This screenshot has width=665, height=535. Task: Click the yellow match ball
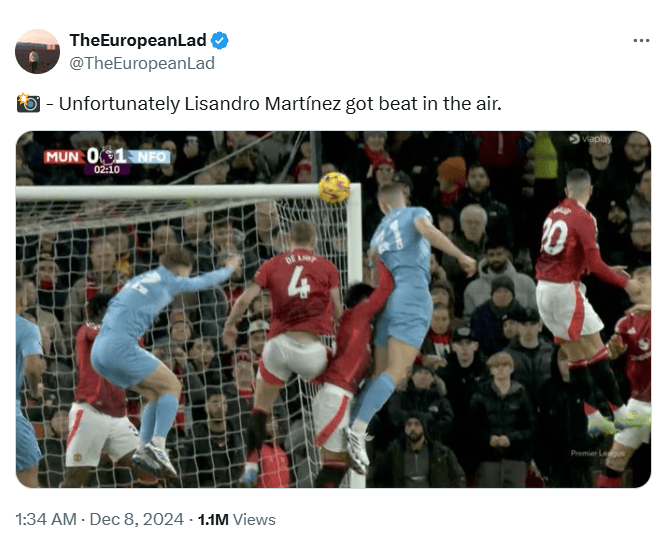[334, 188]
